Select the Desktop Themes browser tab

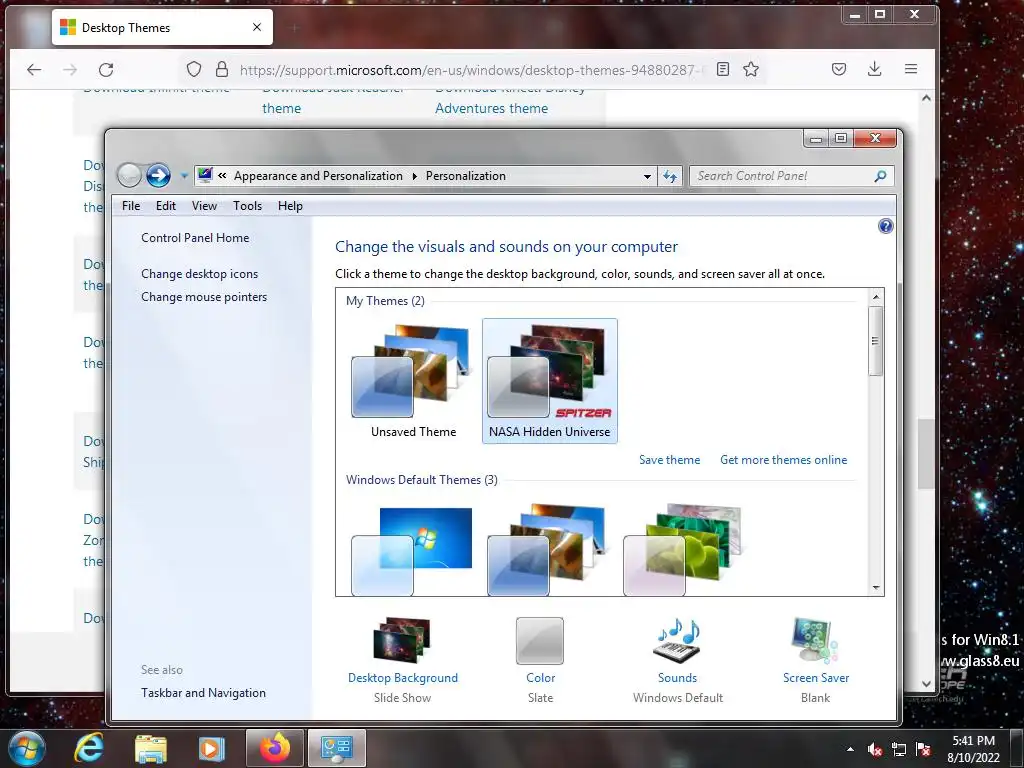pyautogui.click(x=162, y=27)
